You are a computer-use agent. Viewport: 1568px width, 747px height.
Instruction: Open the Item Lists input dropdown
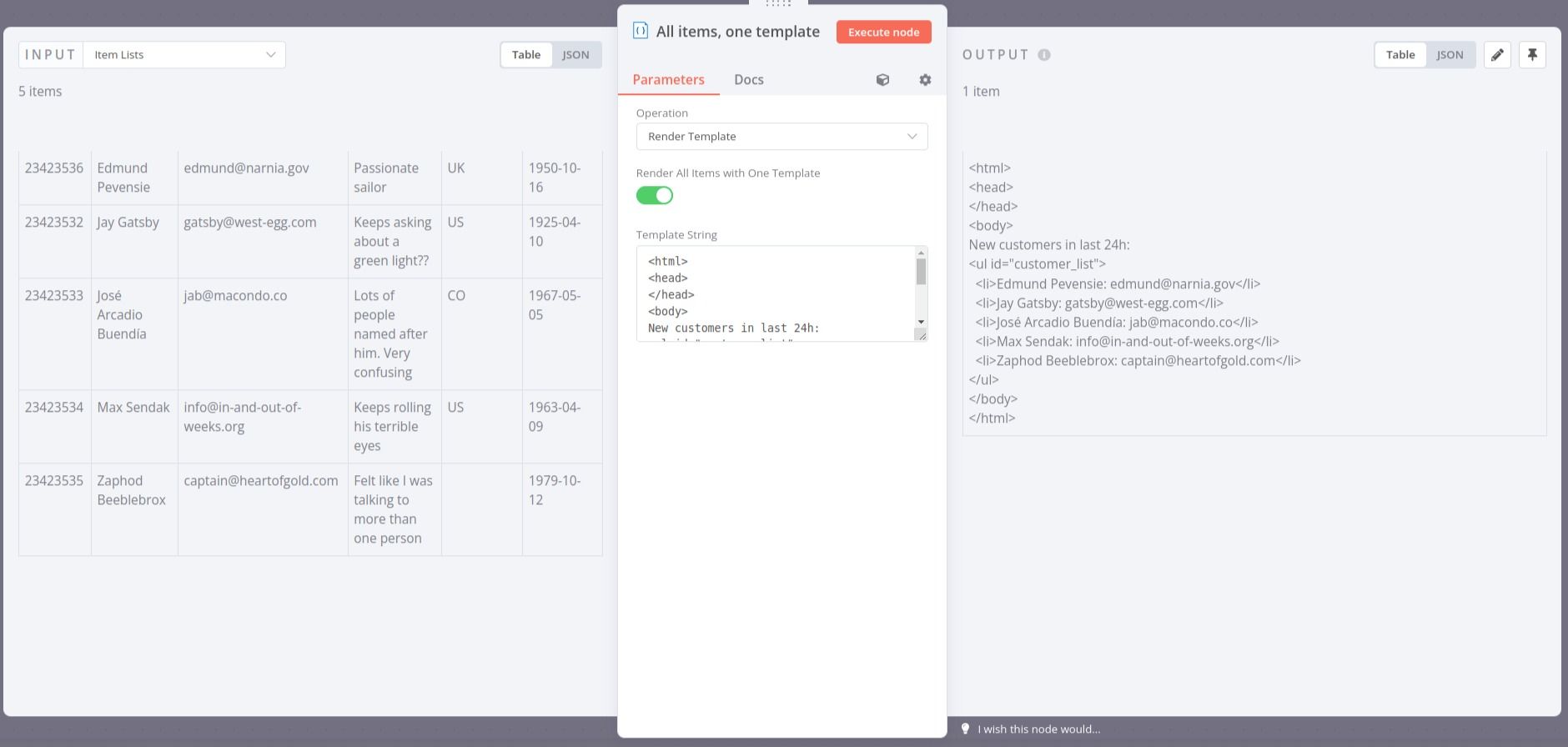(x=184, y=55)
